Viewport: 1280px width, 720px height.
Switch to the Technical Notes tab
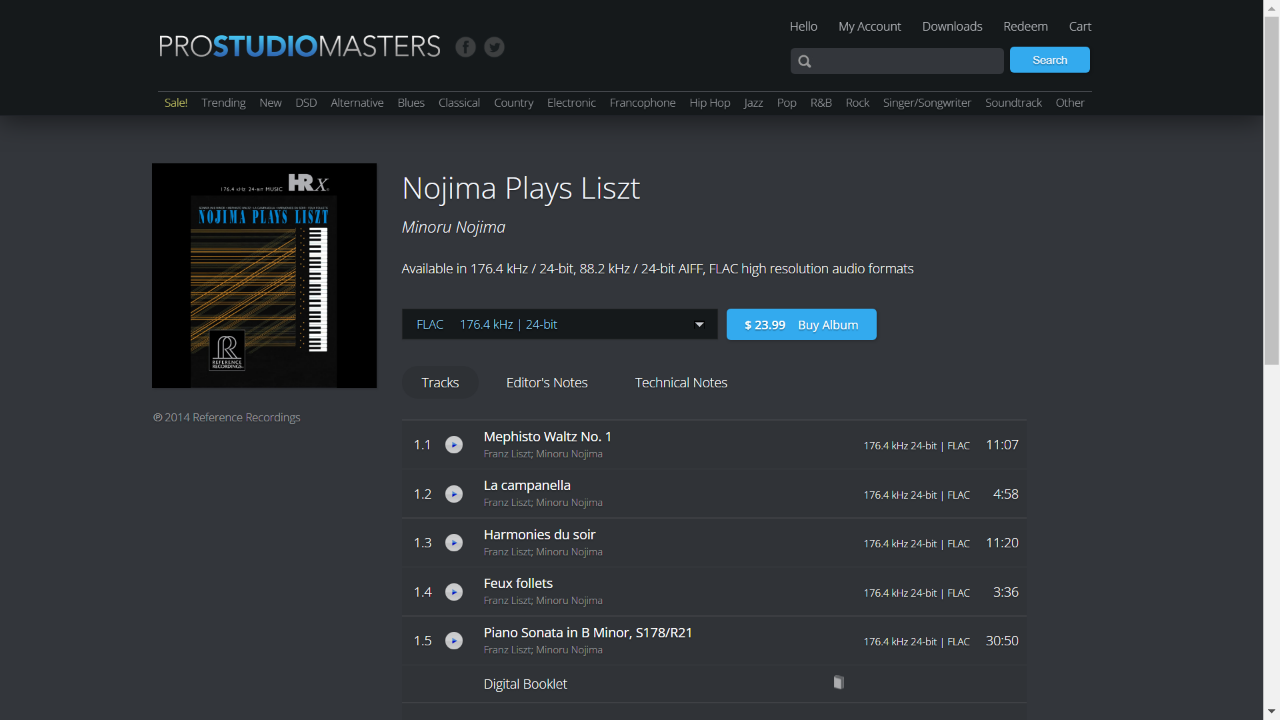pyautogui.click(x=681, y=383)
